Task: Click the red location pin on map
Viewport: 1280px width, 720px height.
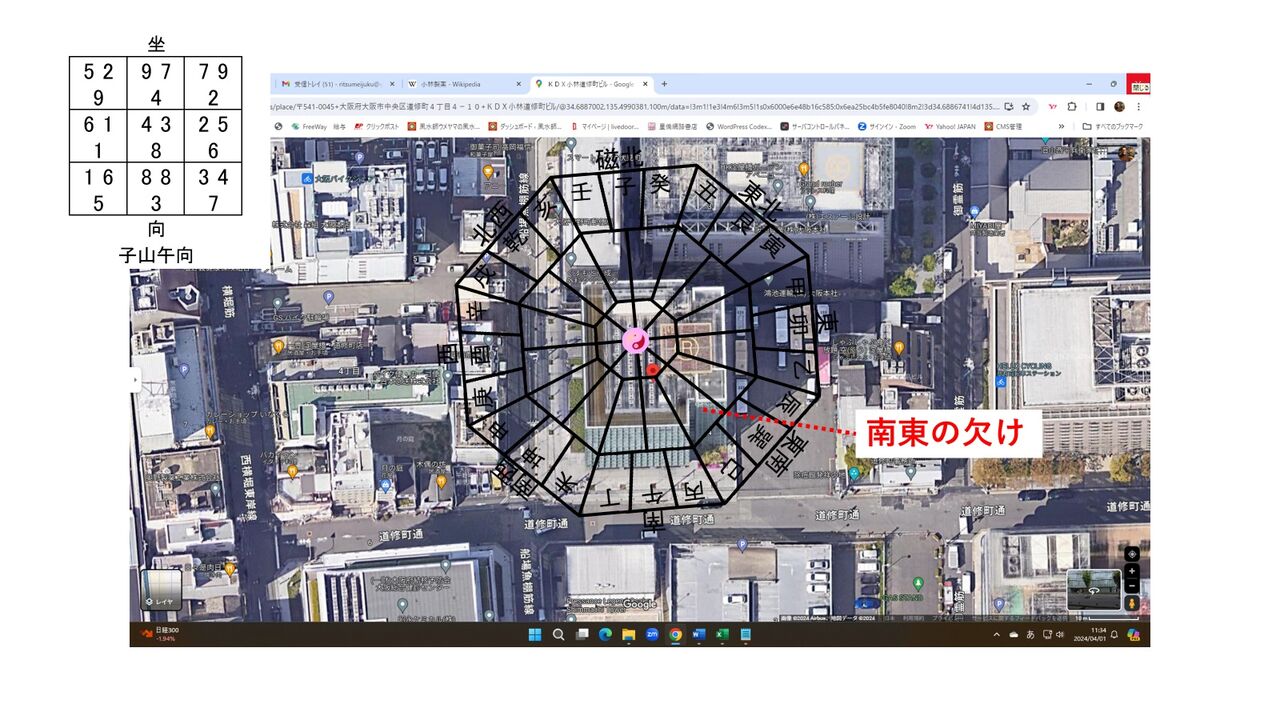Action: click(x=653, y=371)
